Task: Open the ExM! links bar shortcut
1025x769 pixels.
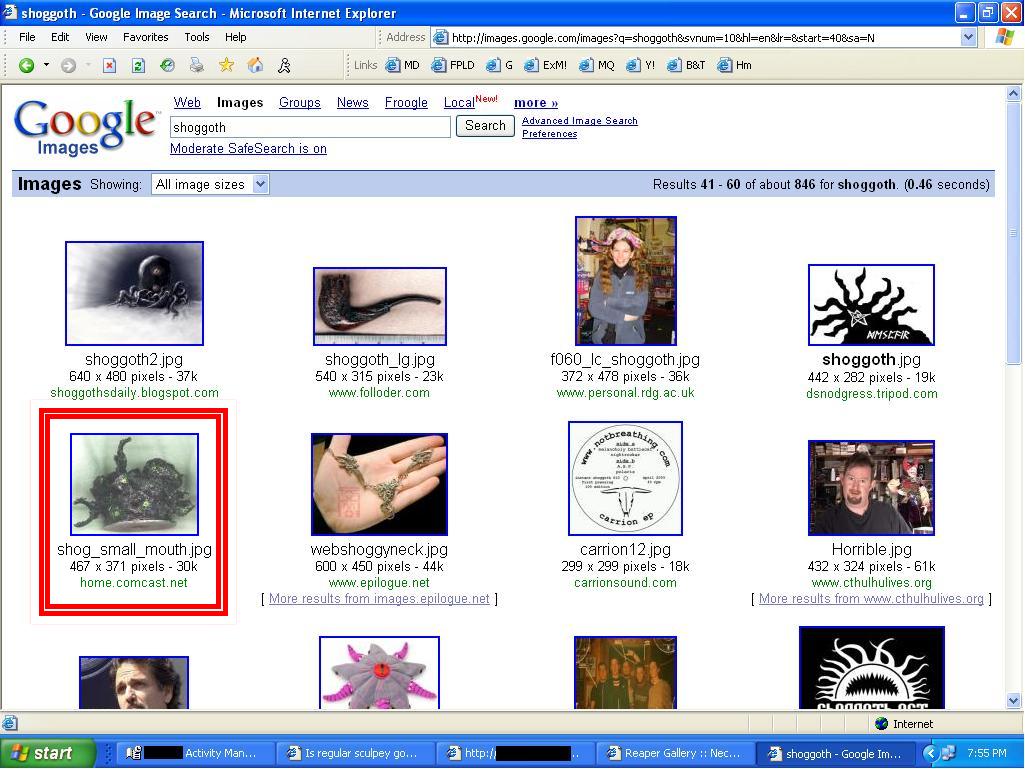Action: (x=546, y=65)
